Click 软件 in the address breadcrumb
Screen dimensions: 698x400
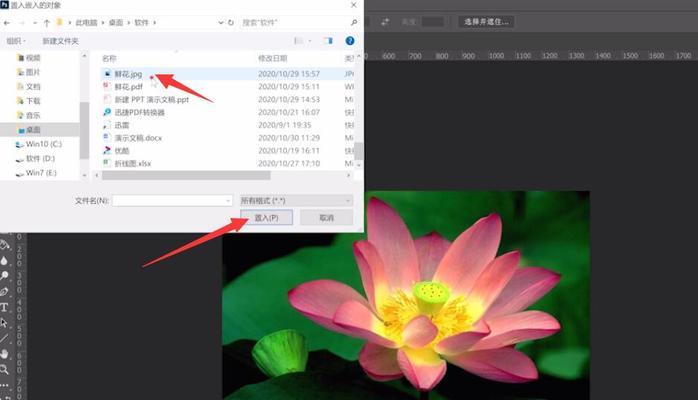coord(141,22)
